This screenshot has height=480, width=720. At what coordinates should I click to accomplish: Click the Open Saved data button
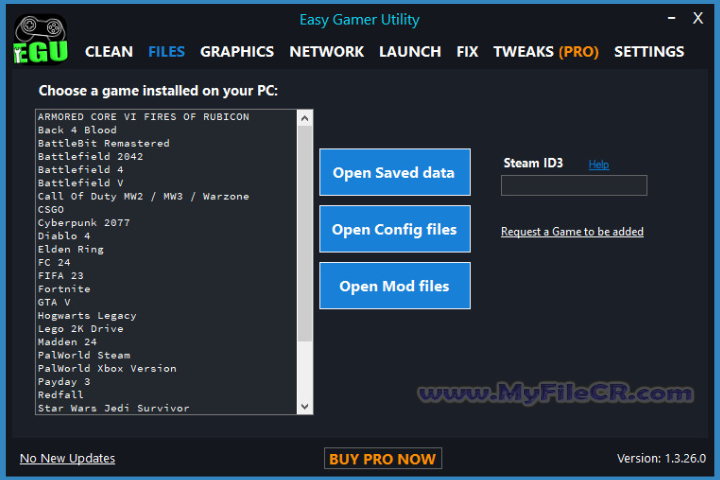coord(395,172)
